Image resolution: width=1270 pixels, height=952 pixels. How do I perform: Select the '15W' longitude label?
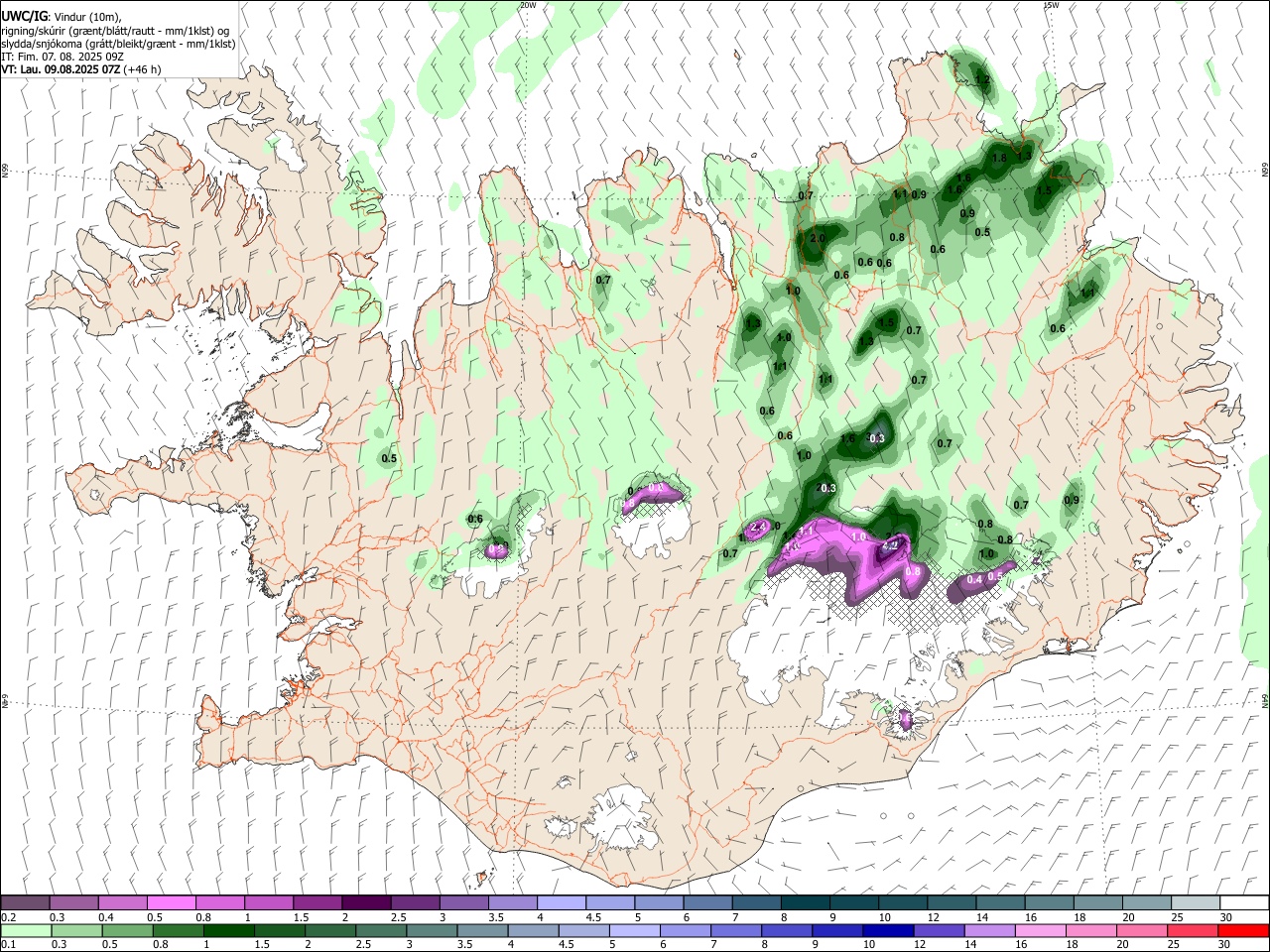coord(1051,5)
